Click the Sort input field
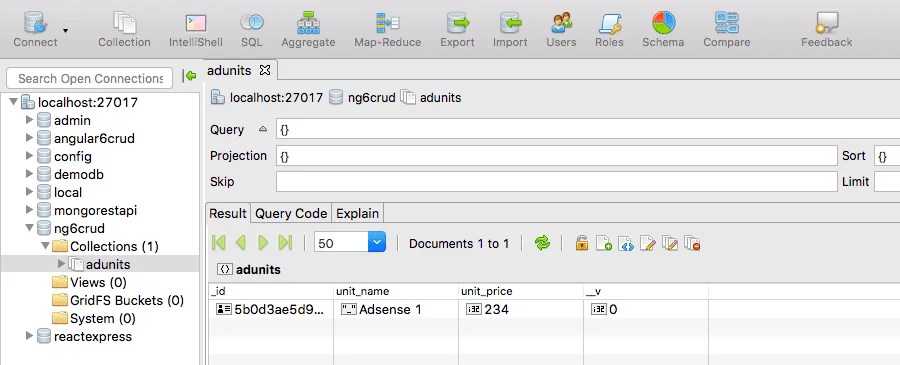This screenshot has width=900, height=365. (x=887, y=156)
